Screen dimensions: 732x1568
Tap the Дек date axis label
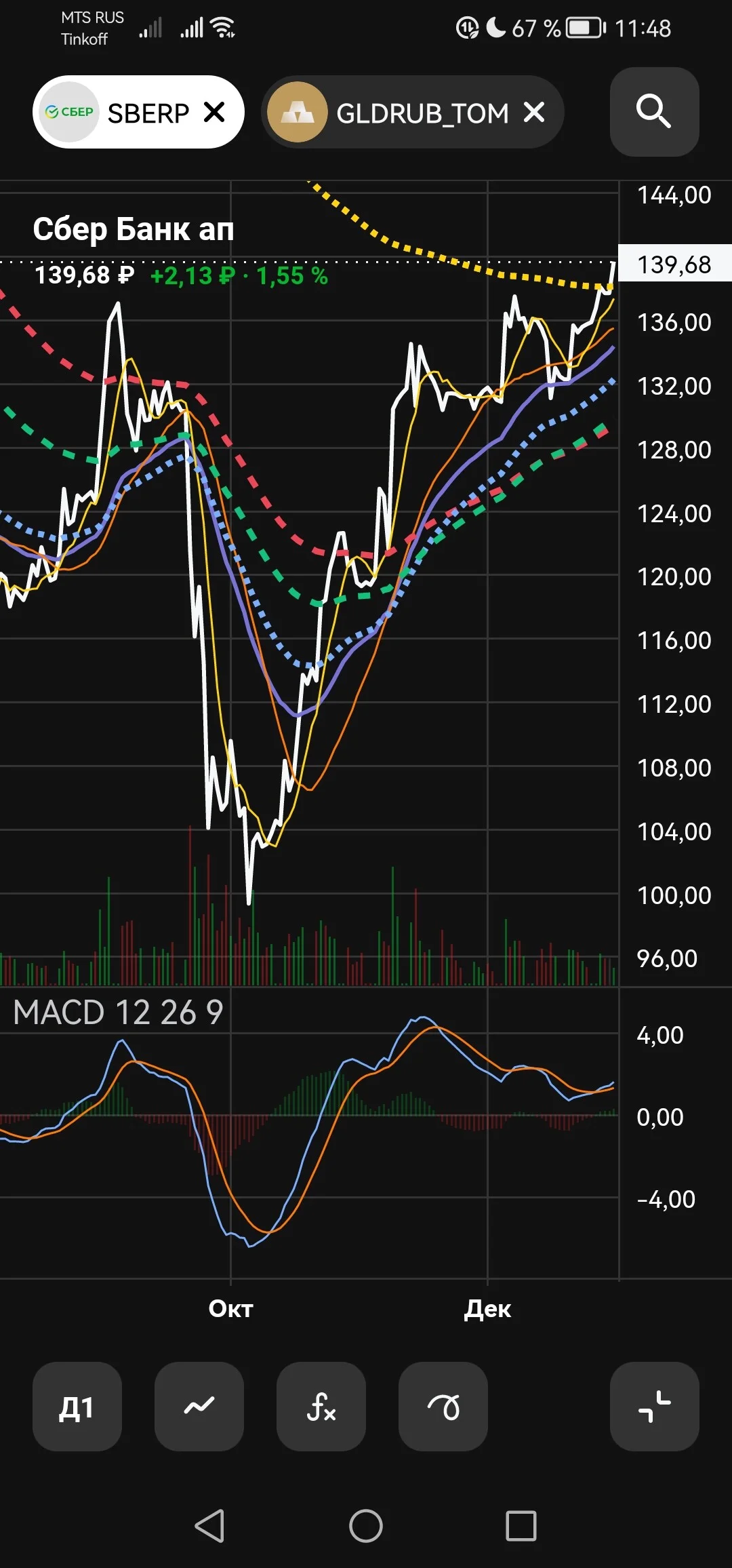(487, 1308)
